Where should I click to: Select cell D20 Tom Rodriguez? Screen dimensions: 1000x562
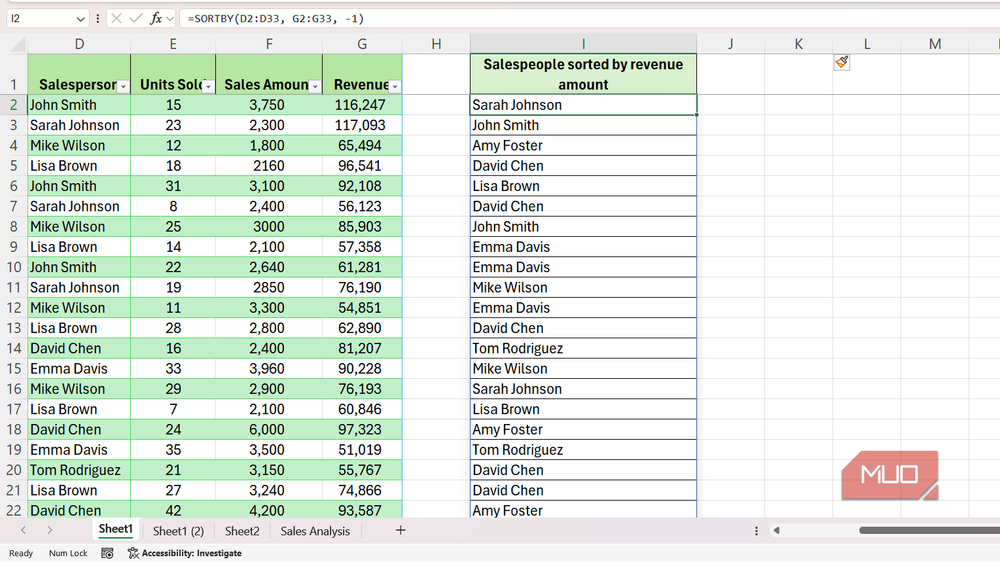[x=79, y=470]
